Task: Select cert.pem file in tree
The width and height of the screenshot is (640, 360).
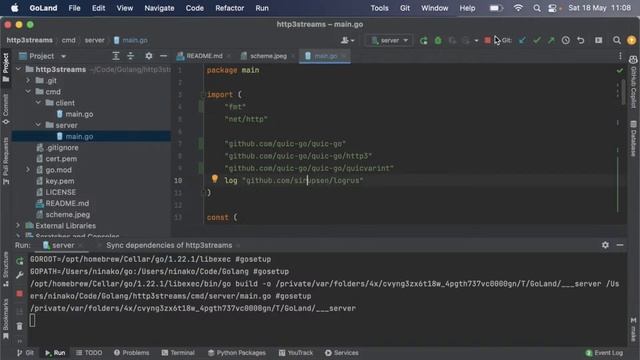Action: click(x=60, y=159)
